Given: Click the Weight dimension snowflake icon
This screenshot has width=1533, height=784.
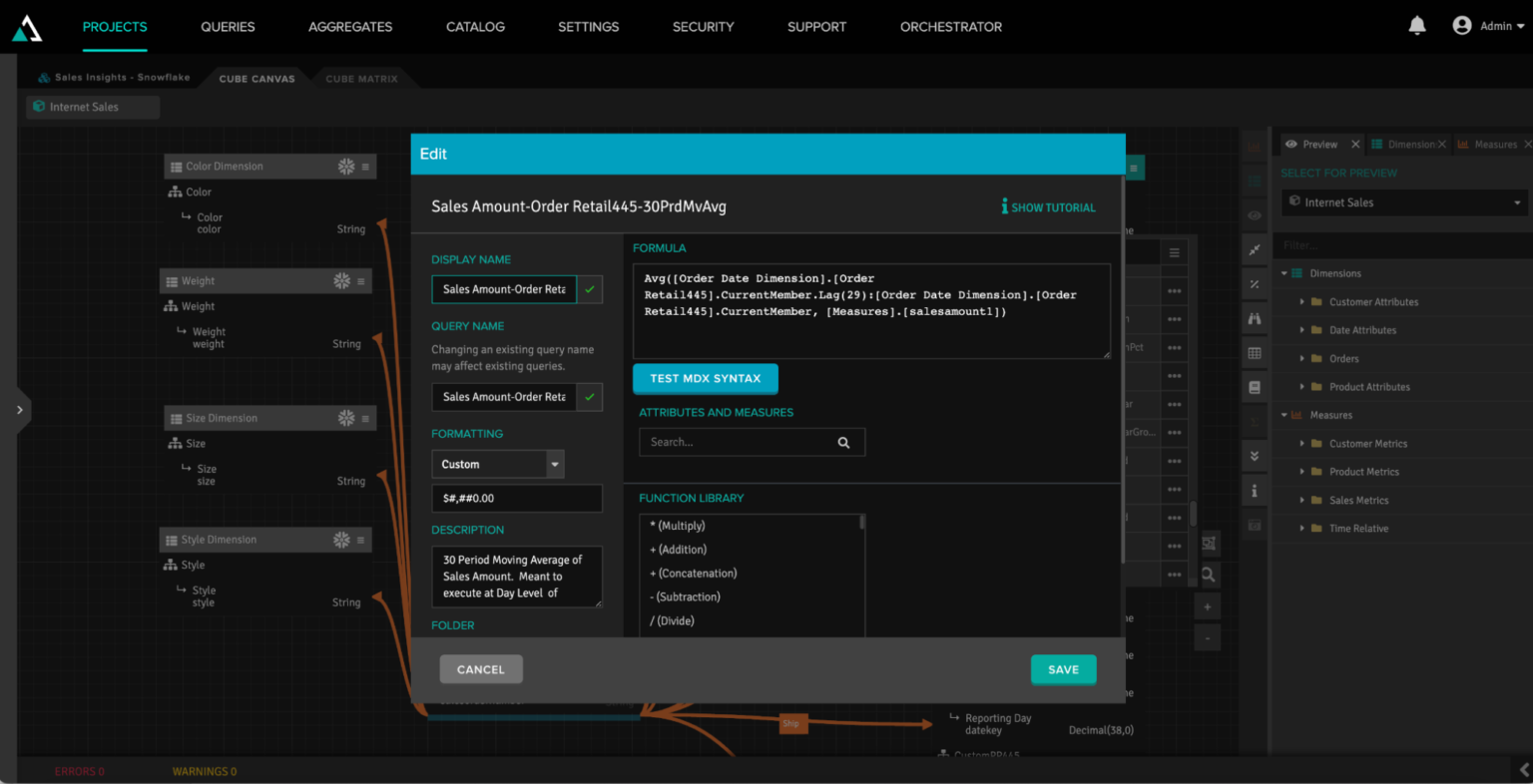Looking at the screenshot, I should point(342,281).
